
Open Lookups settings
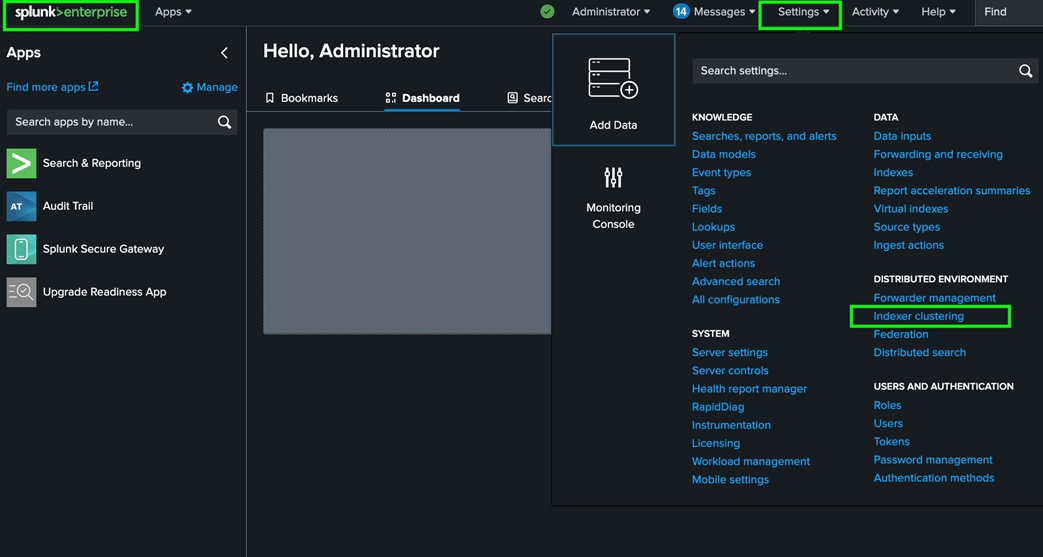[x=713, y=227]
